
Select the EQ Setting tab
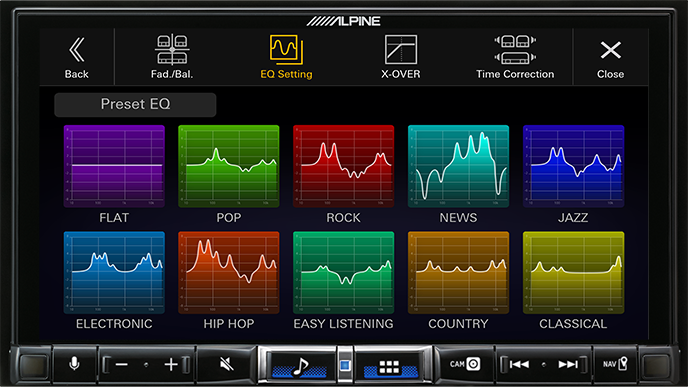(x=286, y=57)
